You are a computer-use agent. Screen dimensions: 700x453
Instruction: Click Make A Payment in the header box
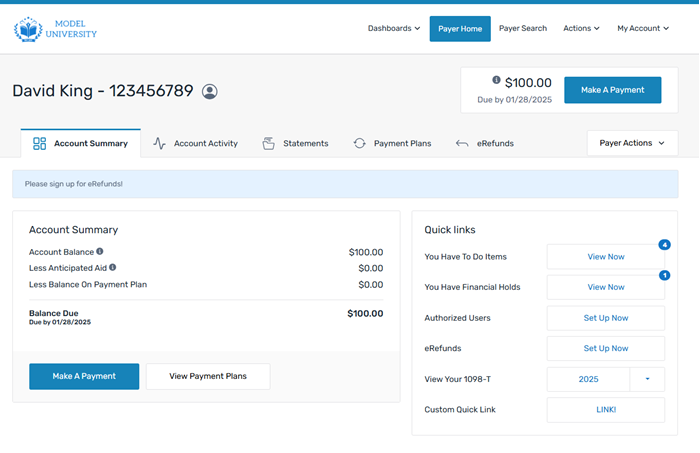tap(612, 90)
